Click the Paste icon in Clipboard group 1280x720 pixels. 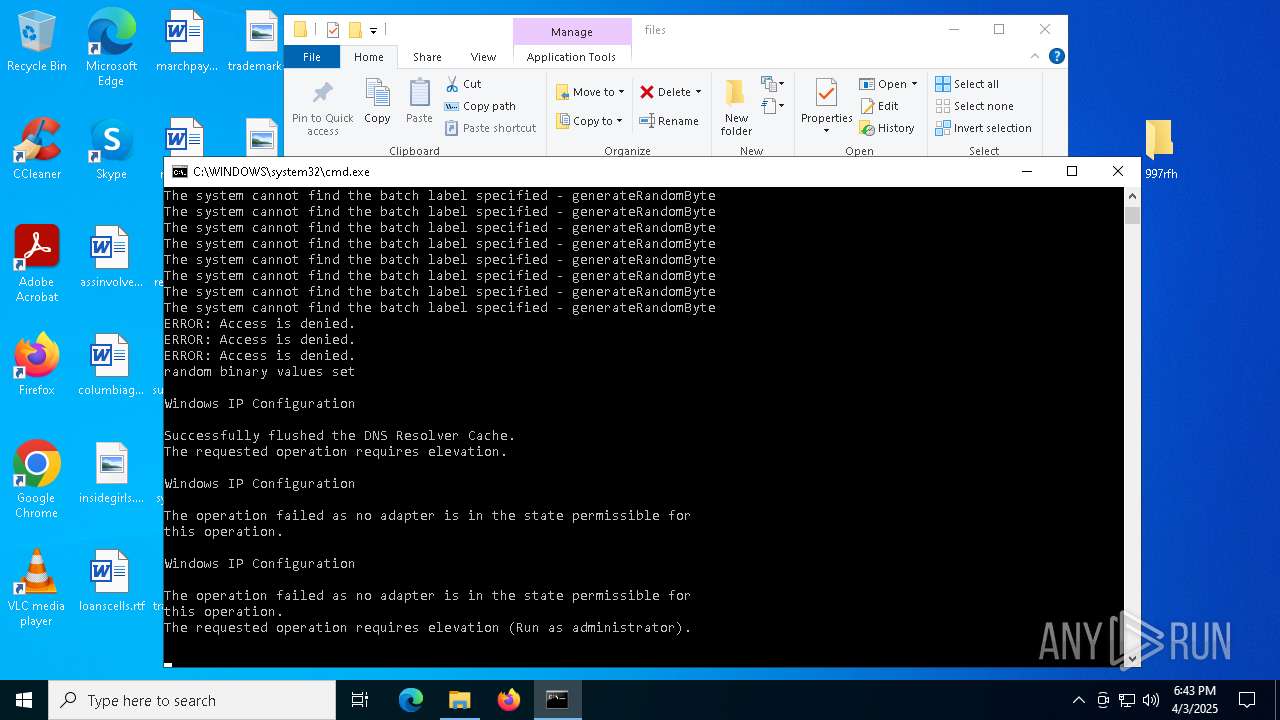coord(419,102)
